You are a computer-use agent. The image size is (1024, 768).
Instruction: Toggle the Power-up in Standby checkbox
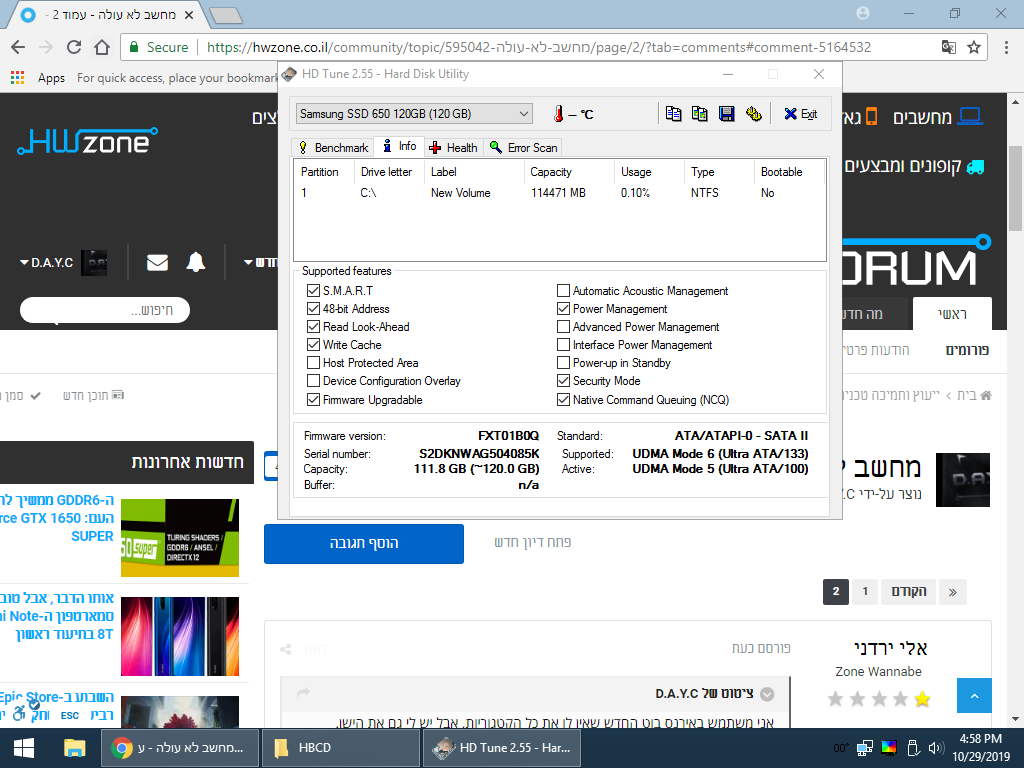click(x=564, y=362)
